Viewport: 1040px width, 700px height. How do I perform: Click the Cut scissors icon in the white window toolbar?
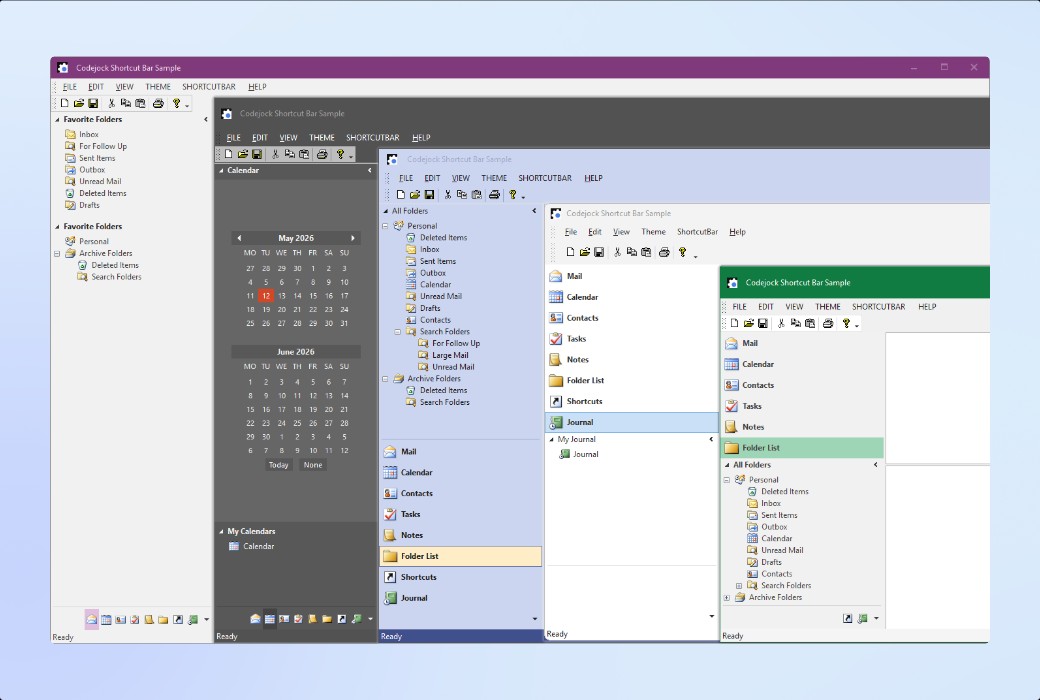pos(618,252)
